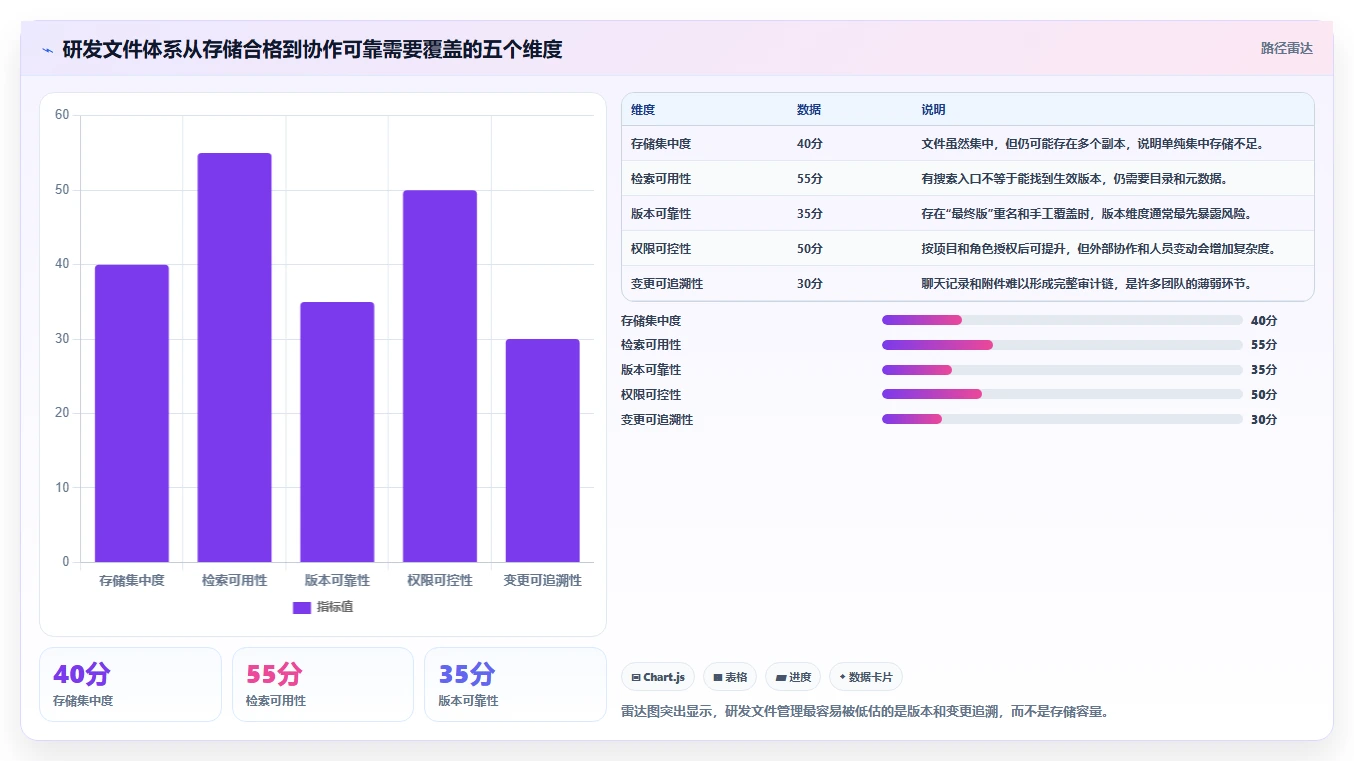The height and width of the screenshot is (761, 1354).
Task: Click the 存储集中度 progress bar
Action: pos(1062,320)
